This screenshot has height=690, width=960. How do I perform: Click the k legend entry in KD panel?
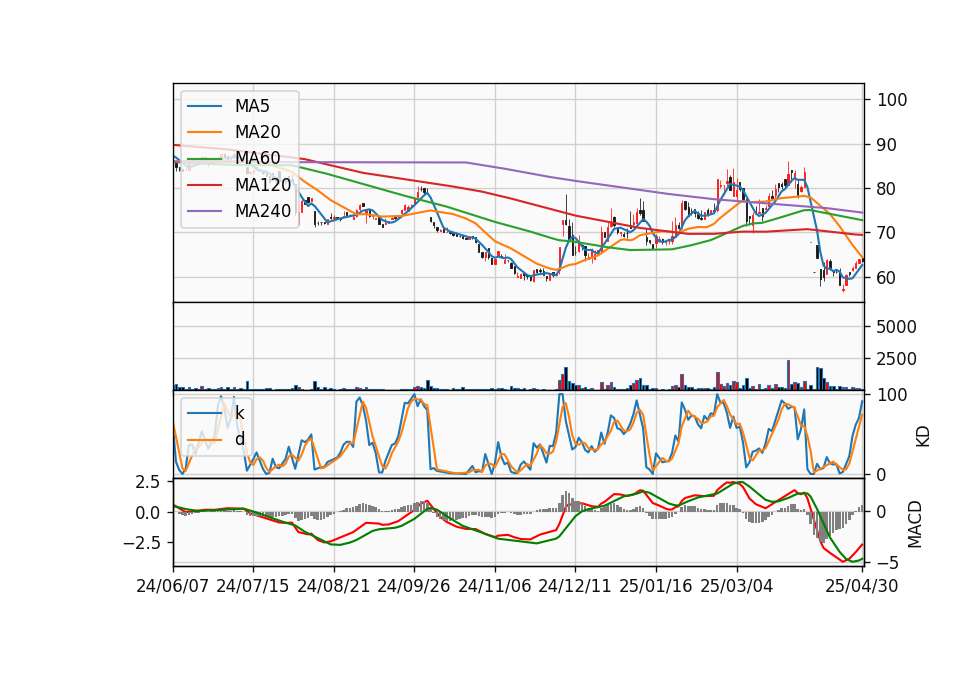pyautogui.click(x=239, y=413)
